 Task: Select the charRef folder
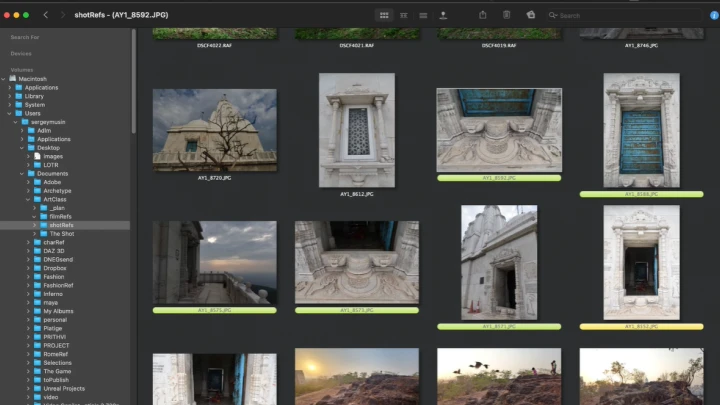click(x=54, y=242)
